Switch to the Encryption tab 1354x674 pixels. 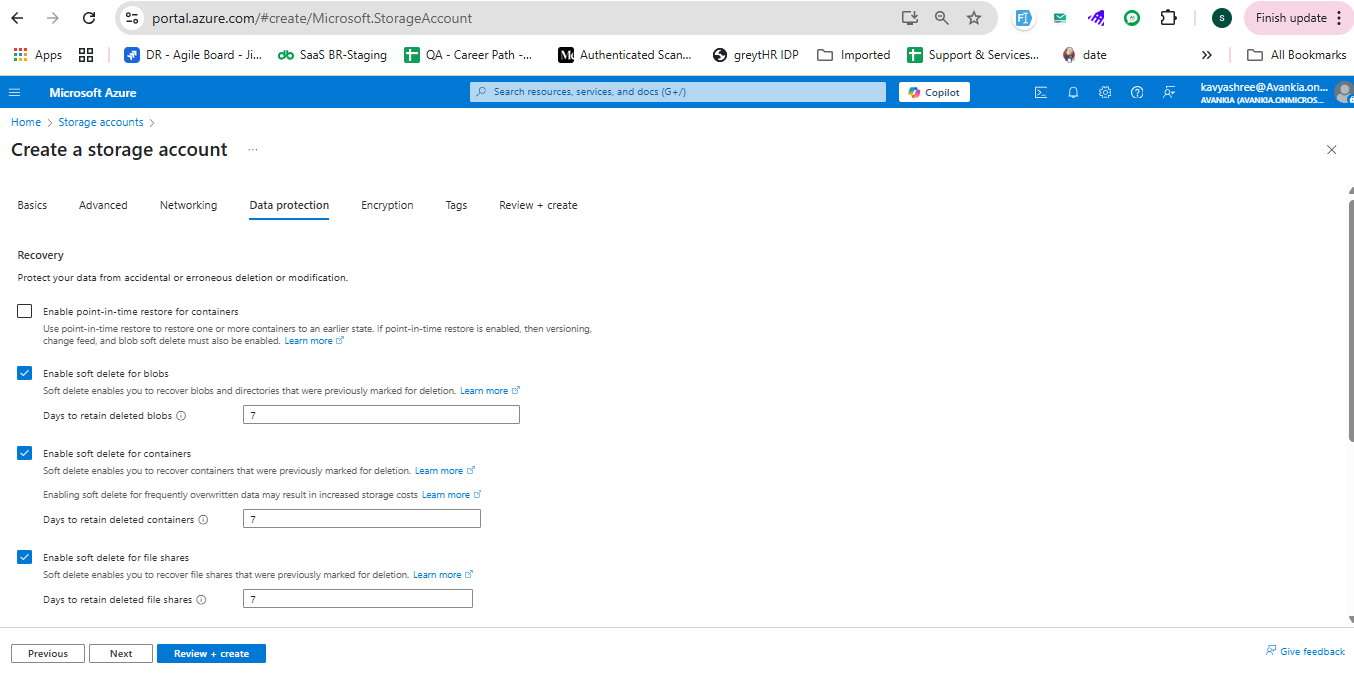tap(387, 205)
